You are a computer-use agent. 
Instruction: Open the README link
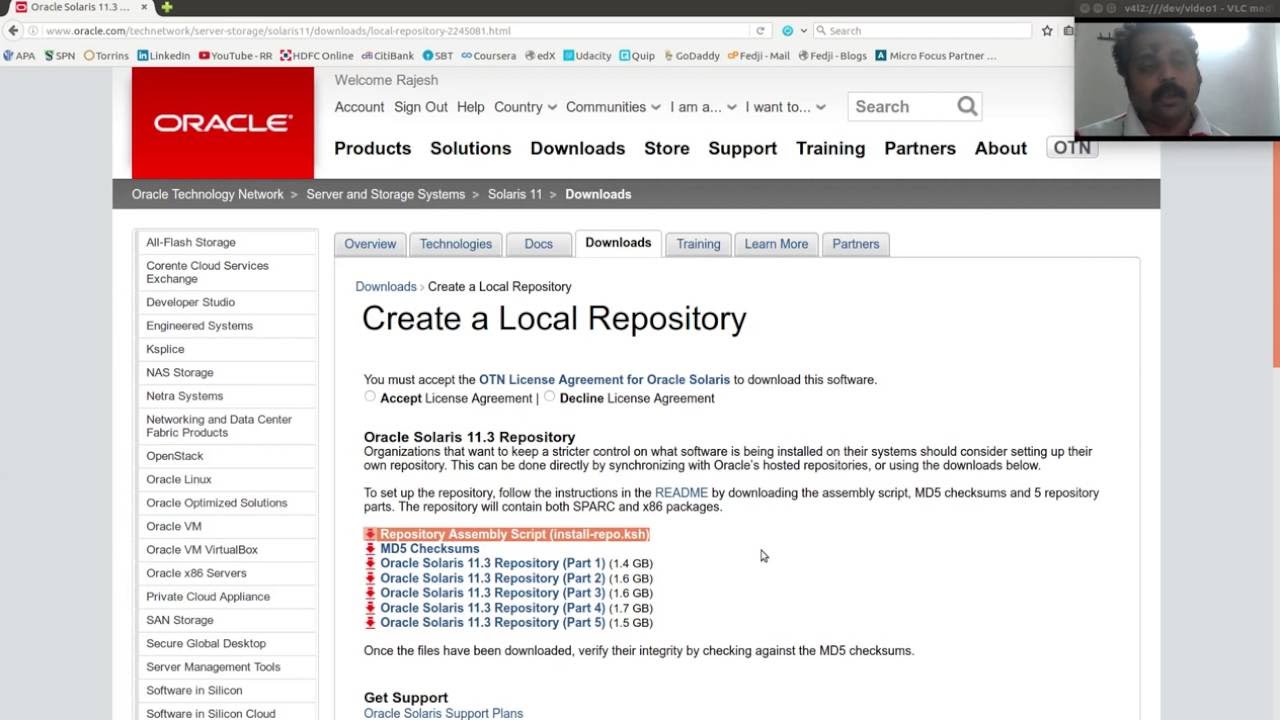tap(681, 493)
